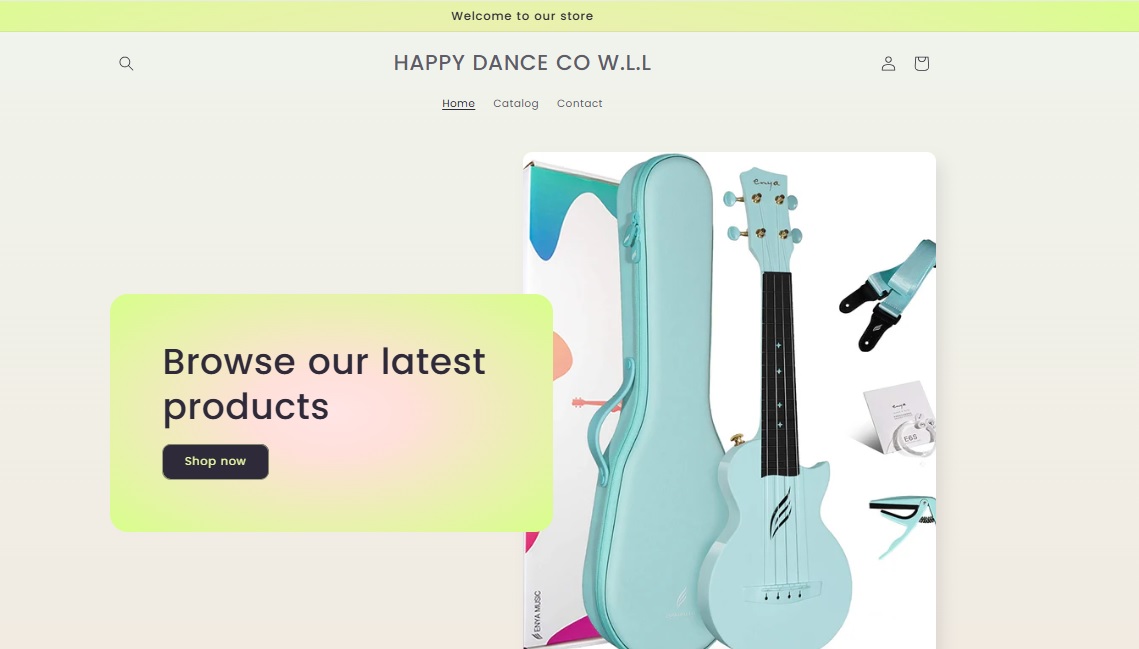Open the shopping cart icon
Image resolution: width=1139 pixels, height=649 pixels.
[x=921, y=63]
